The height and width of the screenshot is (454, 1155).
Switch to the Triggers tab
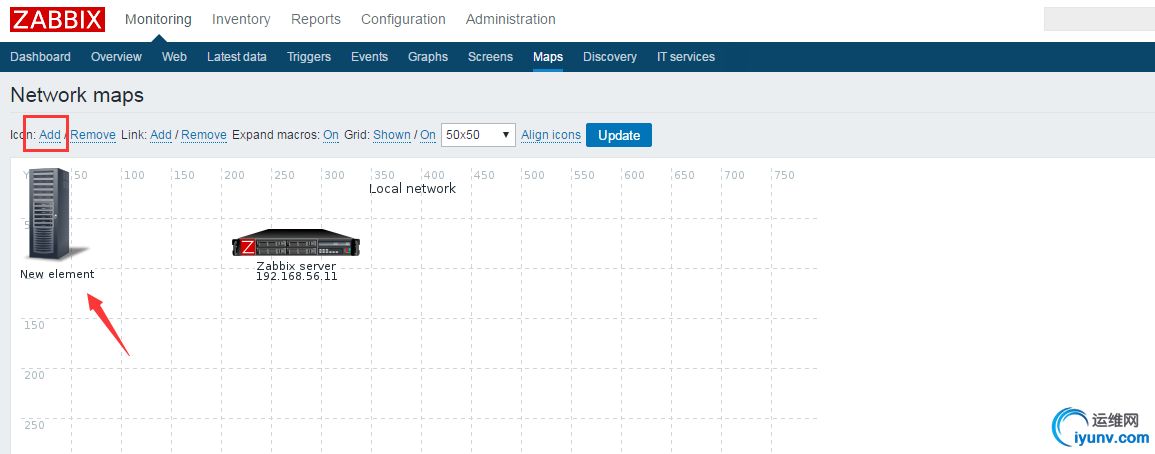pyautogui.click(x=309, y=57)
